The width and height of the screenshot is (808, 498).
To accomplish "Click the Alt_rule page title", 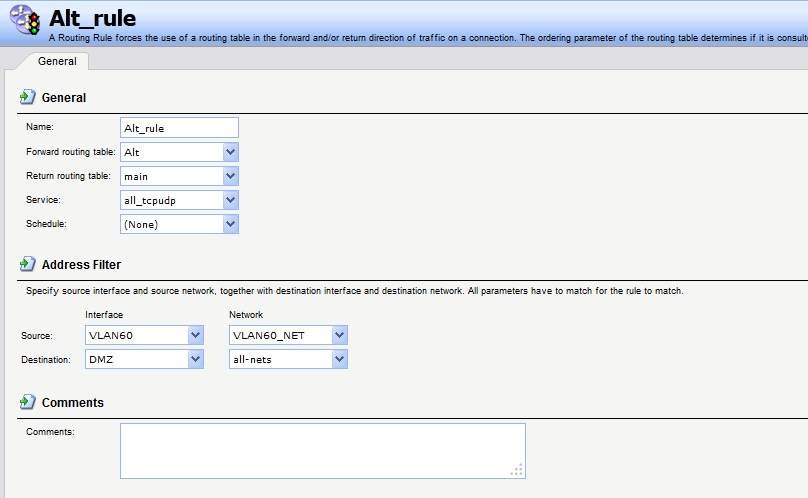I will pyautogui.click(x=92, y=18).
